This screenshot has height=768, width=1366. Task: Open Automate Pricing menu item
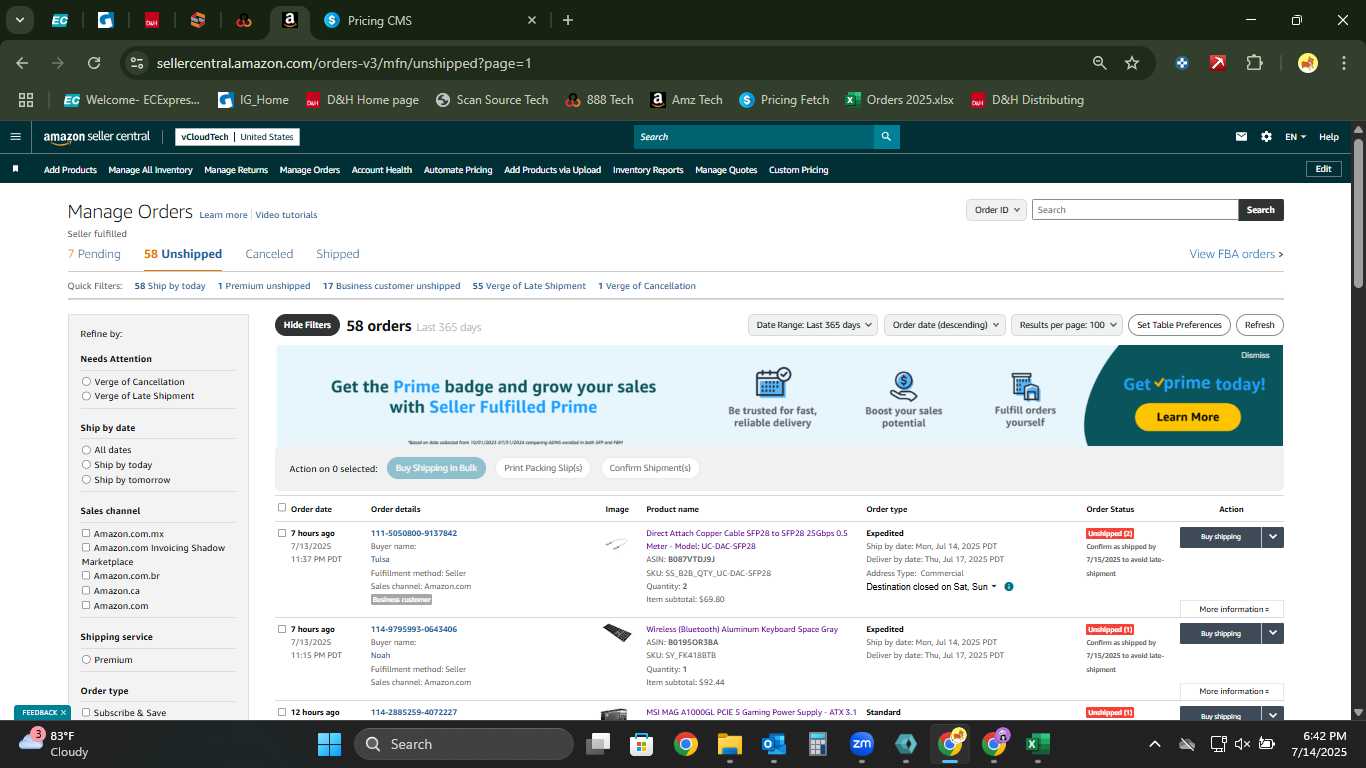(458, 170)
